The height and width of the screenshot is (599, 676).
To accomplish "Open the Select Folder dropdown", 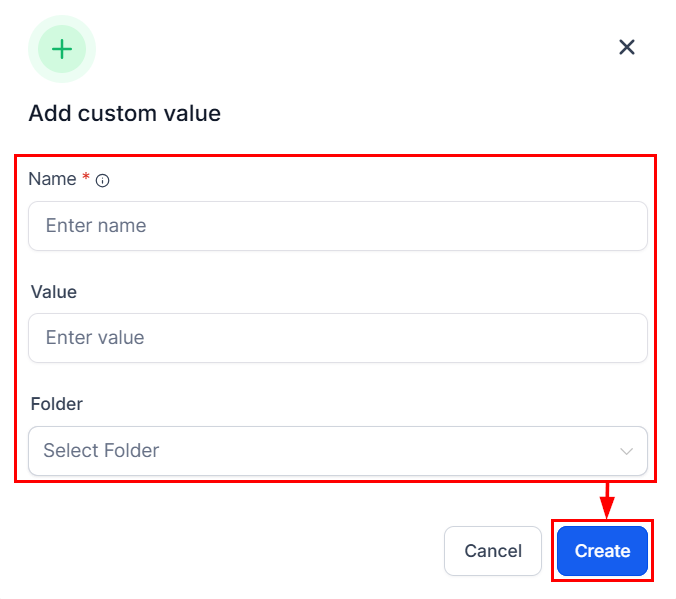I will (x=337, y=451).
